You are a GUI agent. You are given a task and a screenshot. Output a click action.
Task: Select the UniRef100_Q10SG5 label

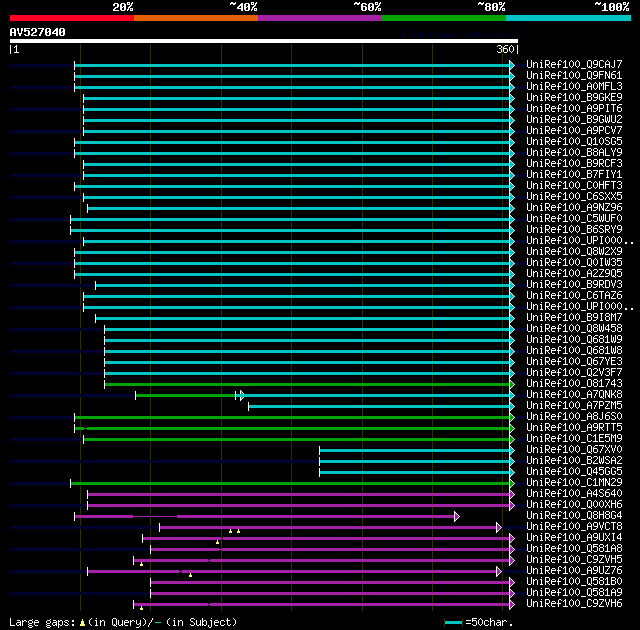pos(574,142)
